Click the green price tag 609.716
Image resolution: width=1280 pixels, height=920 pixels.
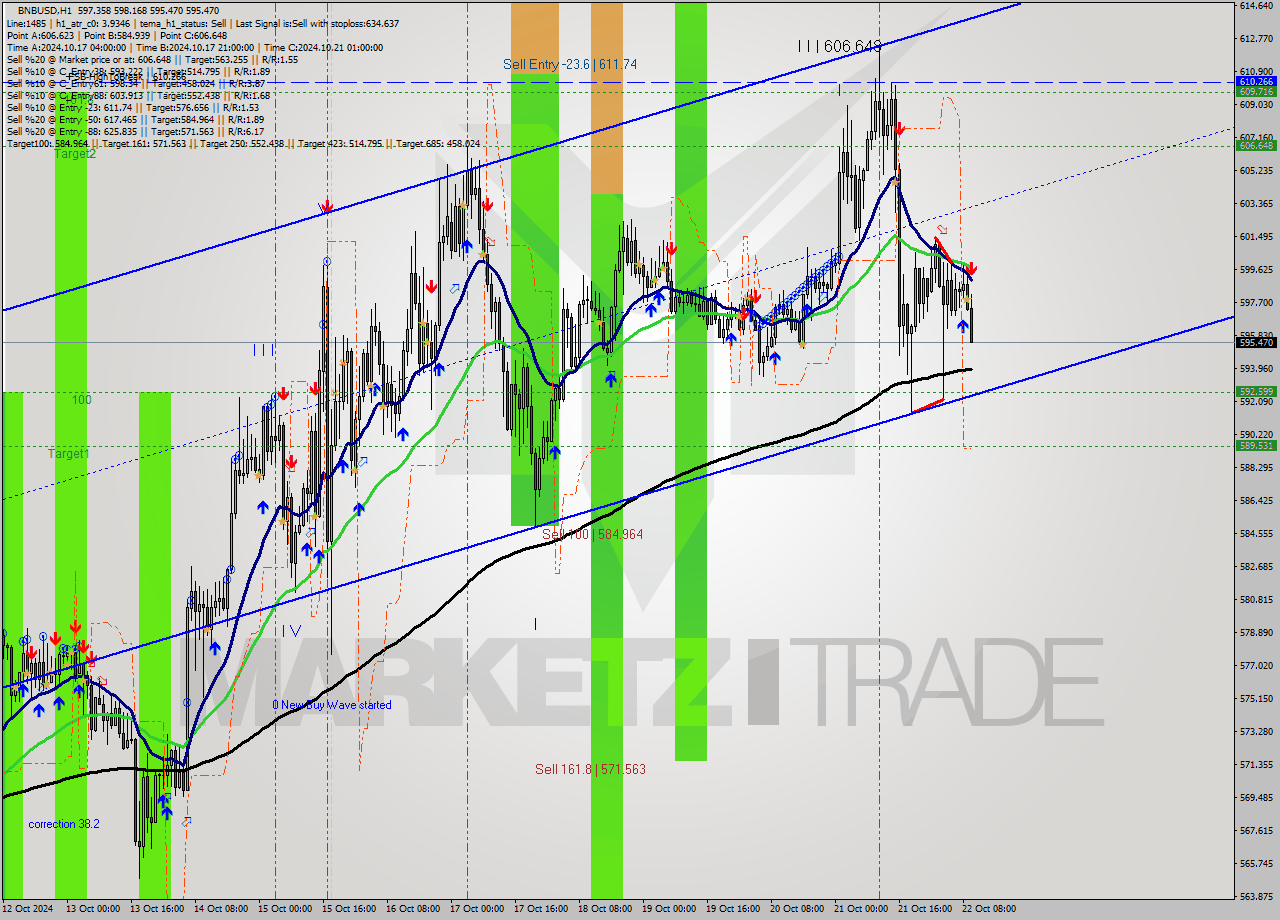coord(1256,92)
